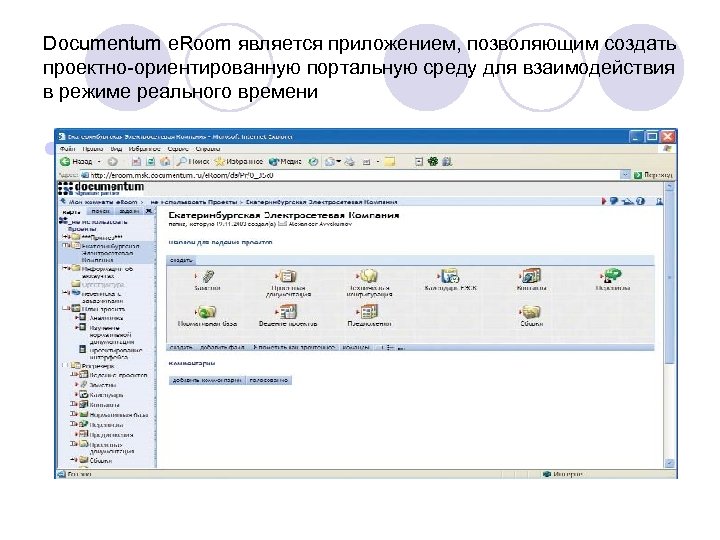Open the Сервис menu
720x540 pixels.
click(178, 149)
